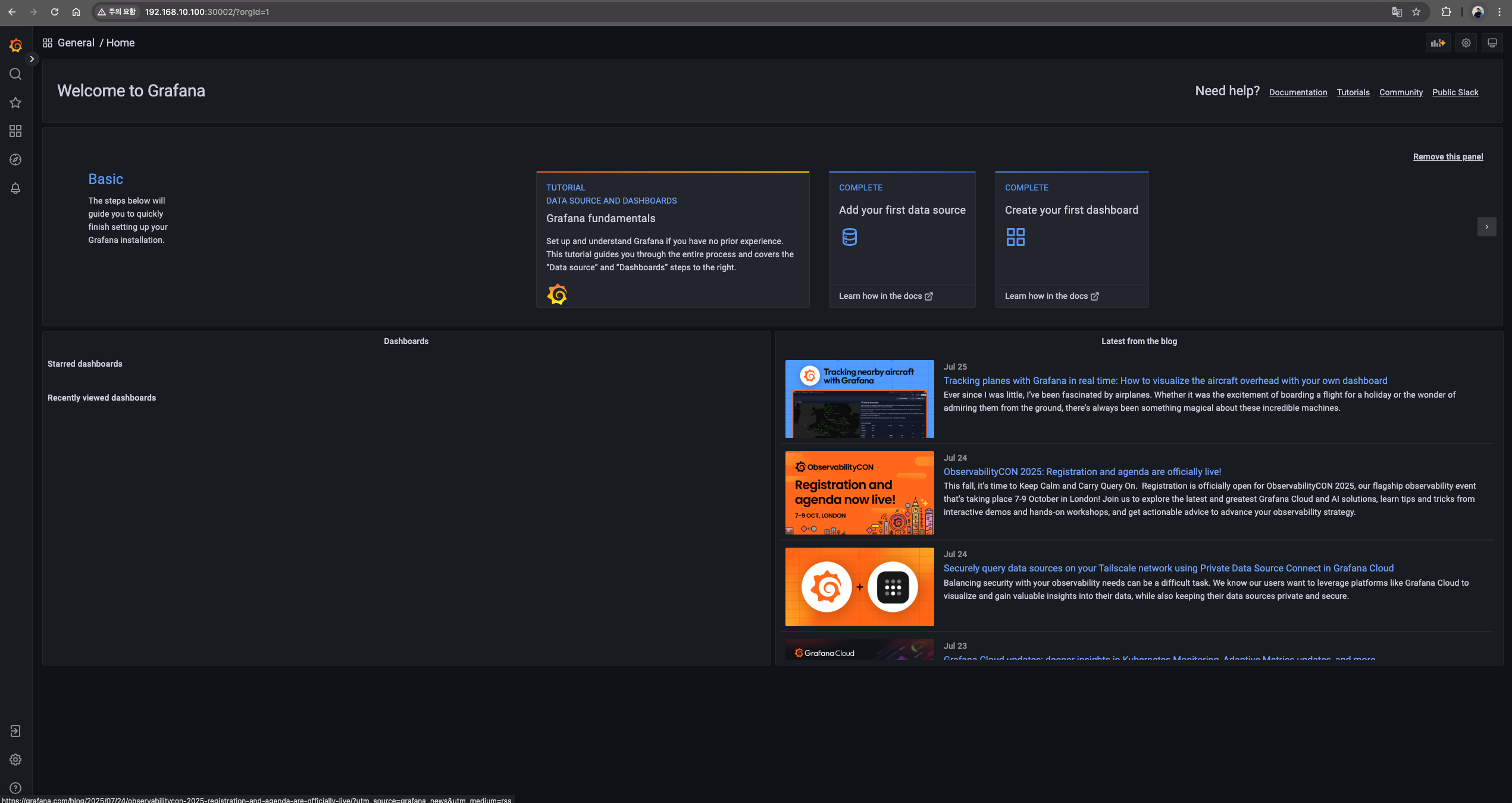Open the Explore compass icon in sidebar
The height and width of the screenshot is (803, 1512).
pos(15,160)
